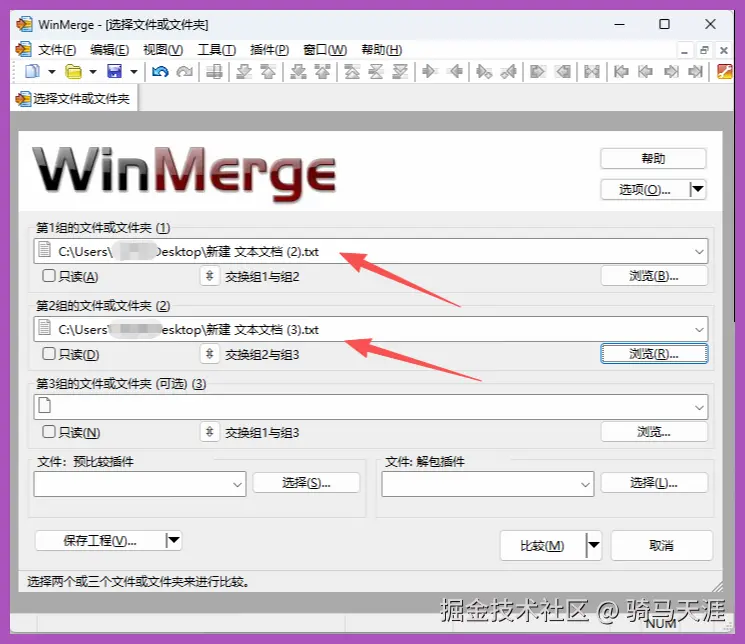Expand the 比较(M) dropdown arrow

coord(594,545)
